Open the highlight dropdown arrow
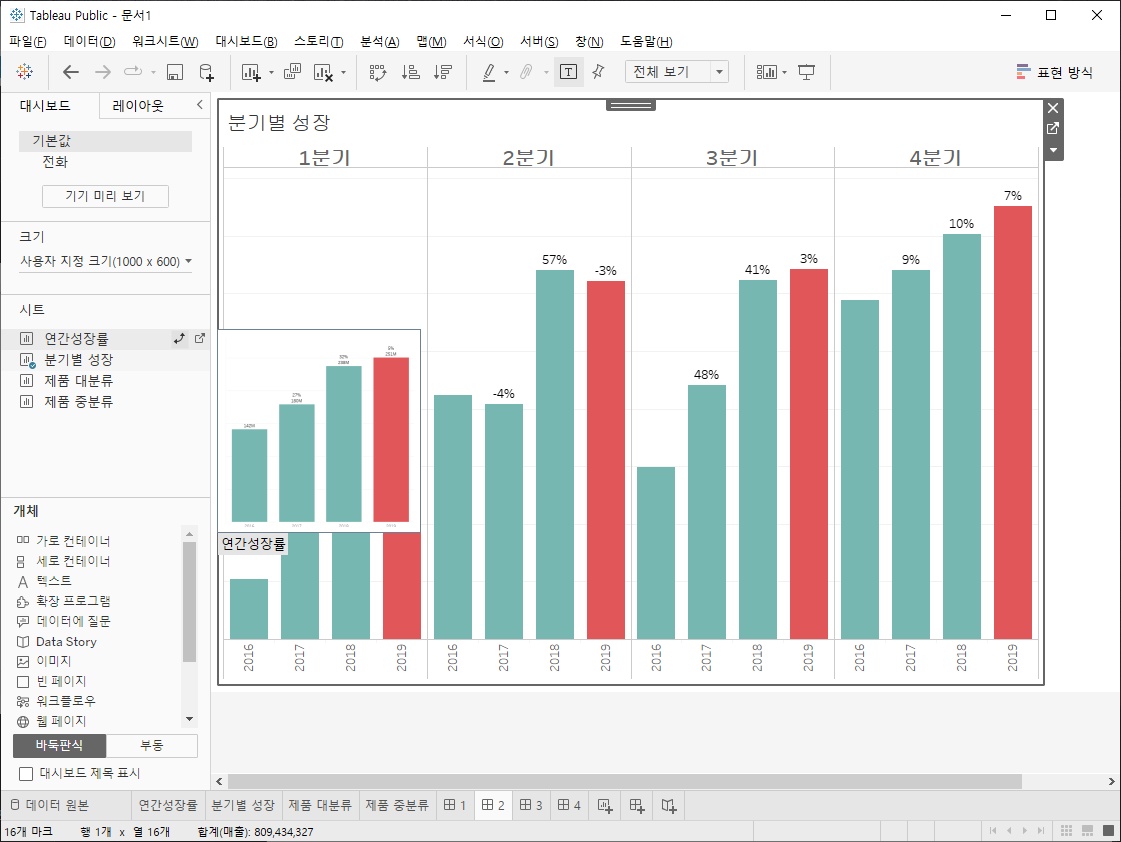This screenshot has height=842, width=1121. click(506, 72)
